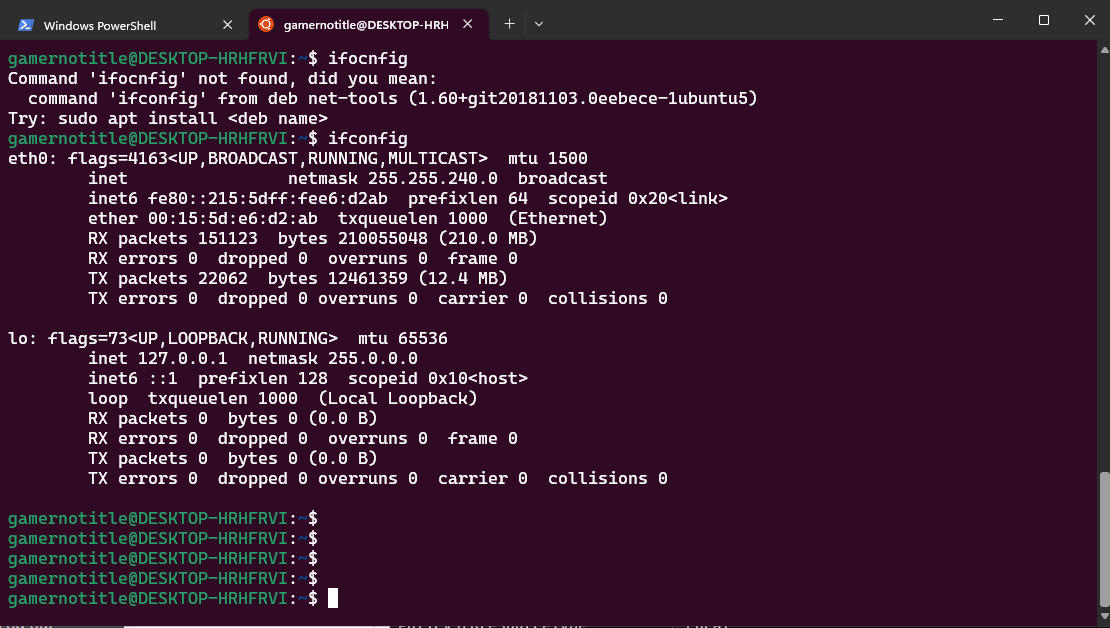
Task: Click the Ubuntu logo icon in active tab
Action: tap(266, 24)
